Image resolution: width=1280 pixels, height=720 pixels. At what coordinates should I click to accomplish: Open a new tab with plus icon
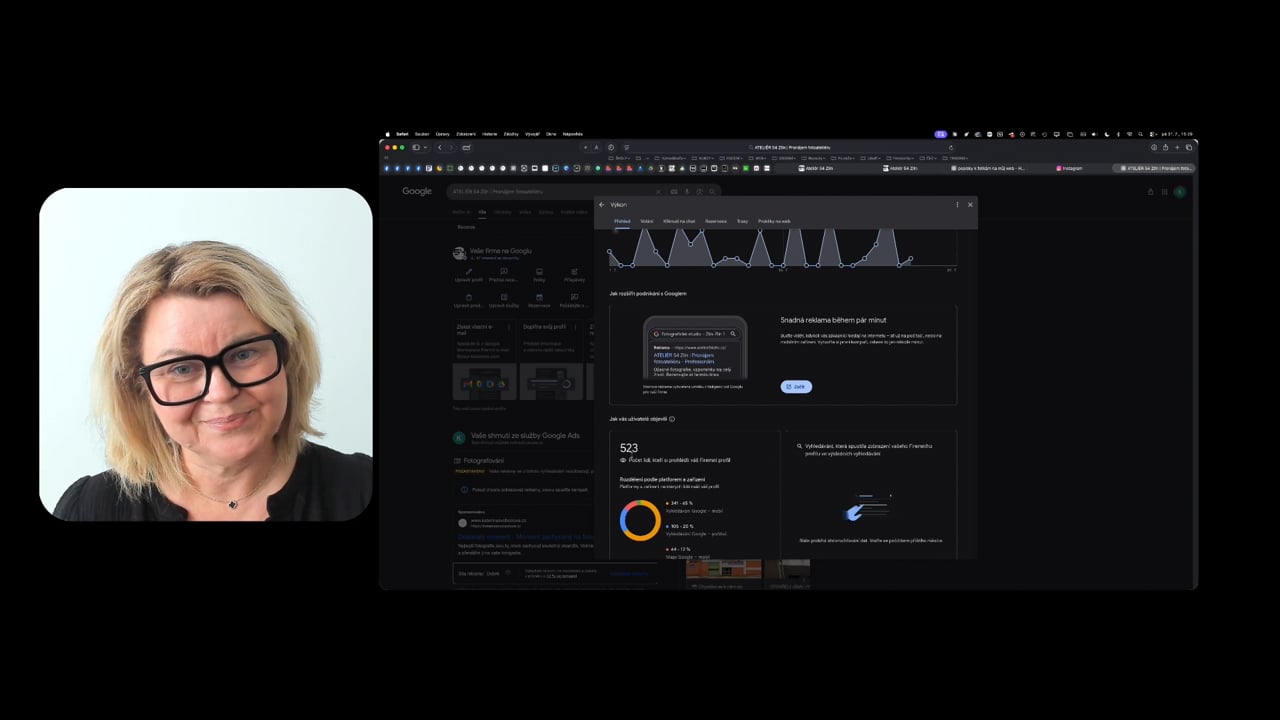(x=1177, y=147)
